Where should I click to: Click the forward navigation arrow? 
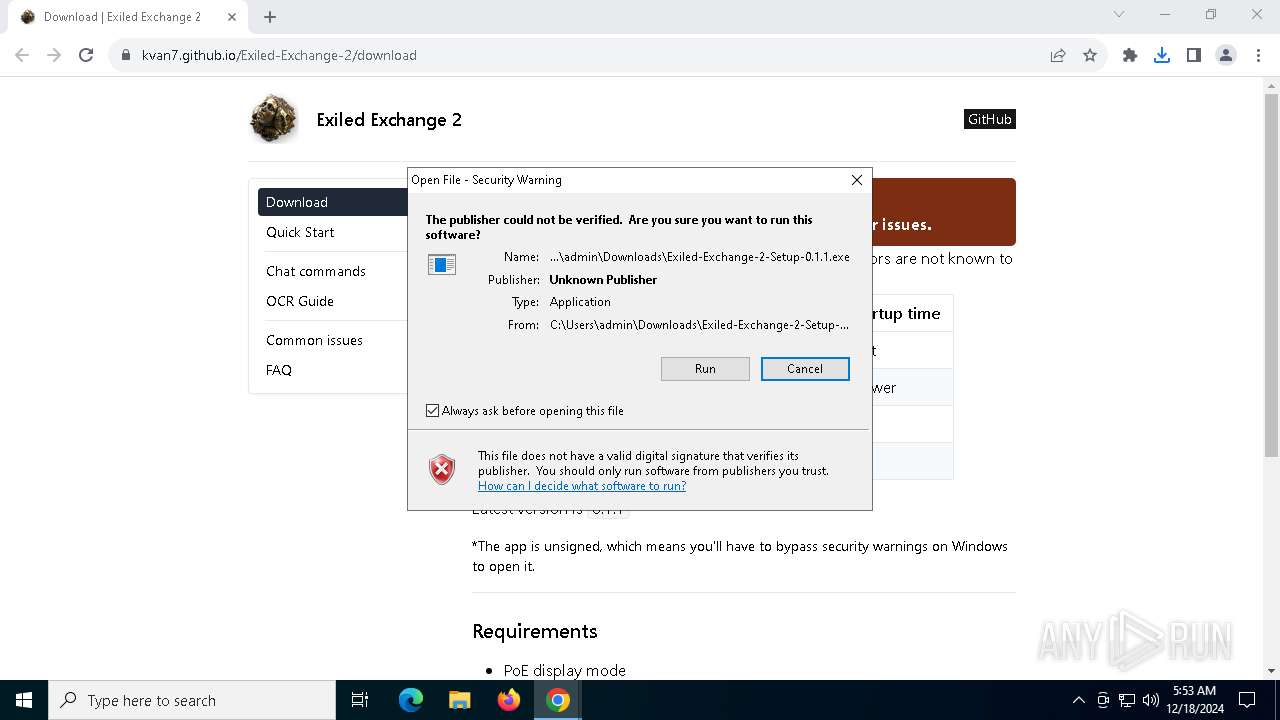[x=54, y=55]
